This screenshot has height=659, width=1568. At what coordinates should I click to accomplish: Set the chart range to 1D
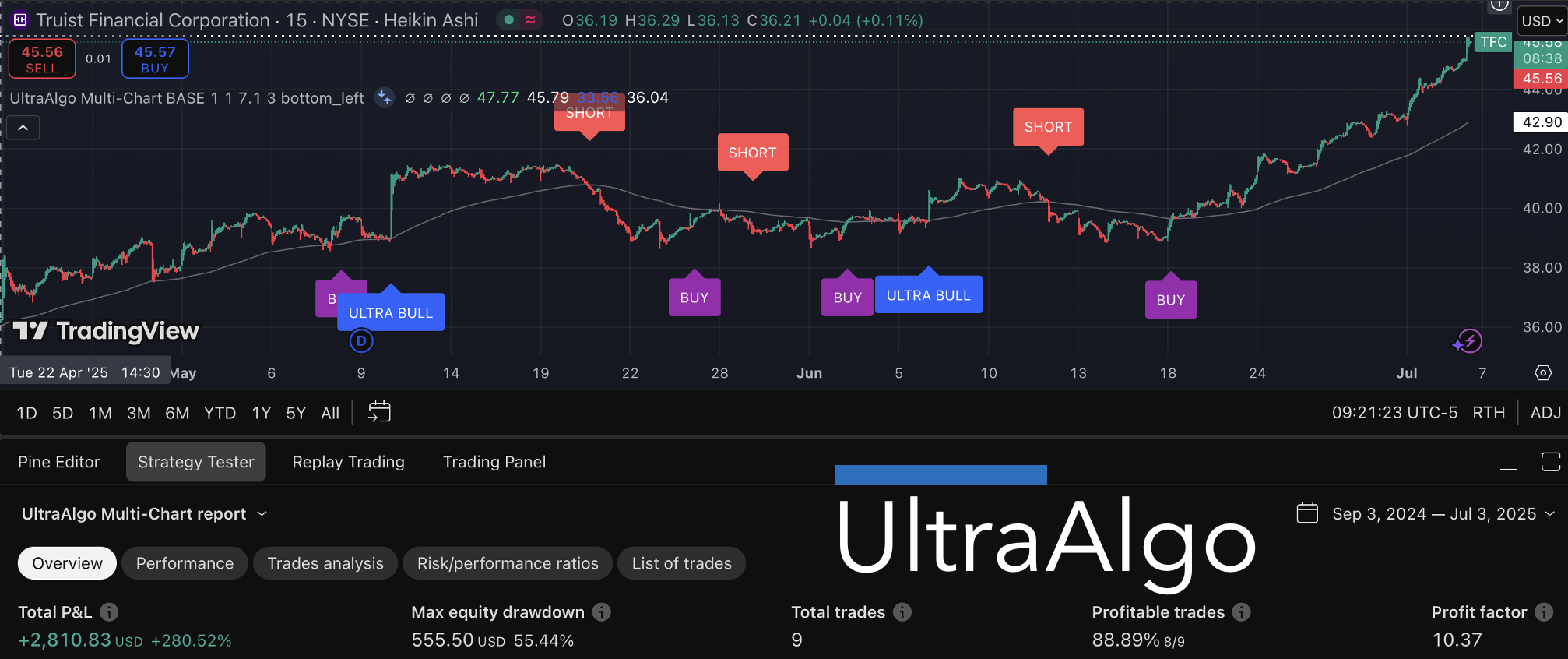[27, 413]
